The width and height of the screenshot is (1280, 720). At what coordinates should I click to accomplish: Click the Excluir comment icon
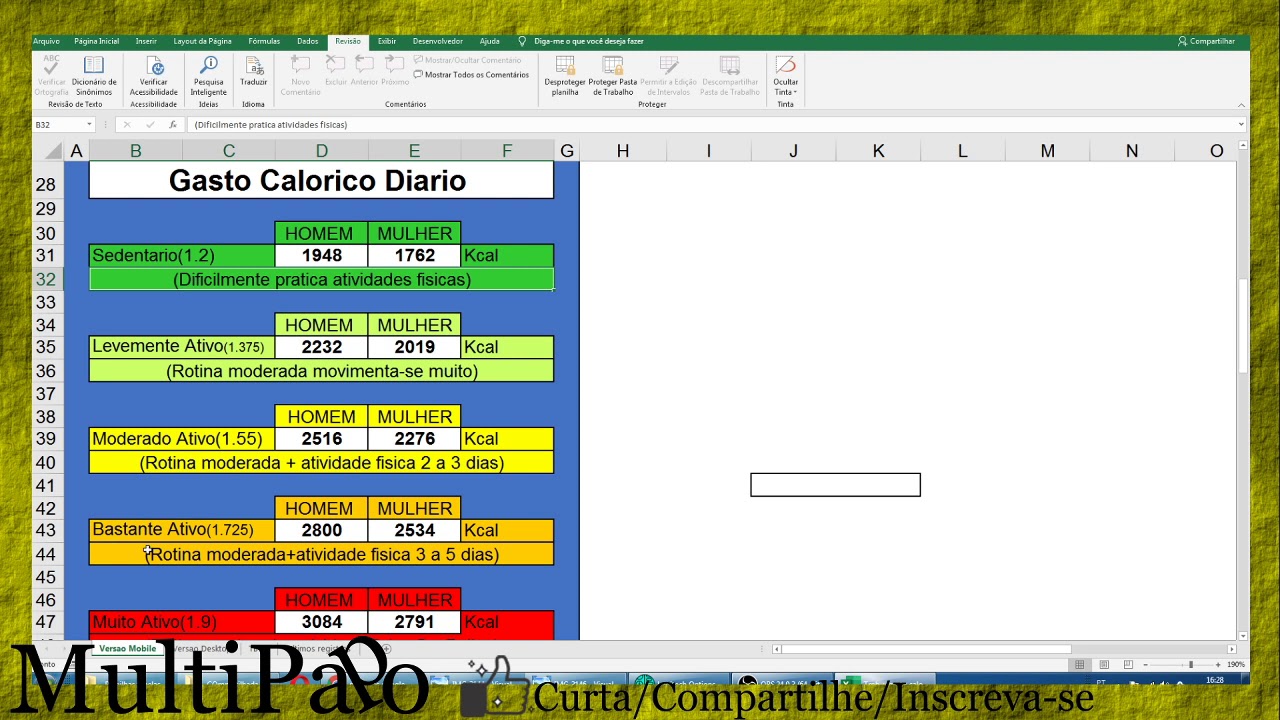tap(336, 71)
